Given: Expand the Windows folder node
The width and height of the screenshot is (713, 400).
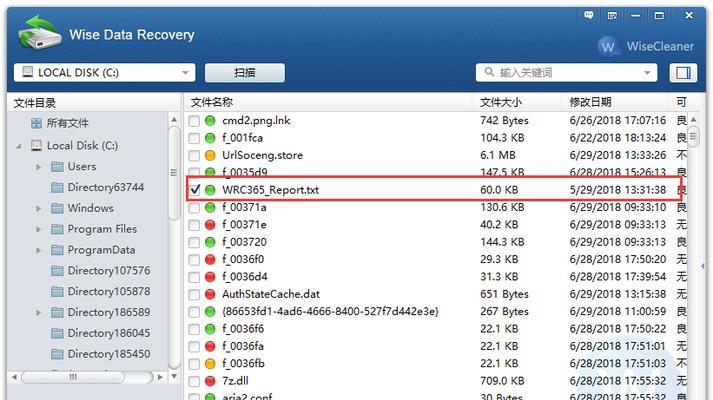Looking at the screenshot, I should (x=39, y=209).
